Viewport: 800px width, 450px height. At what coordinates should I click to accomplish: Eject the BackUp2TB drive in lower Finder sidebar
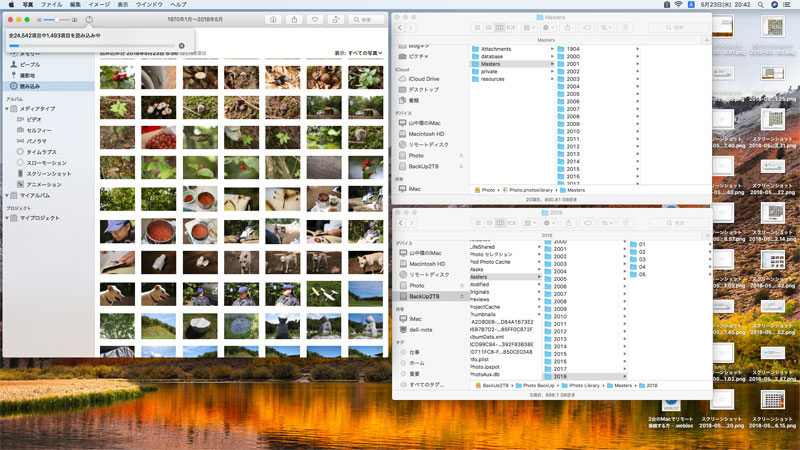(461, 297)
